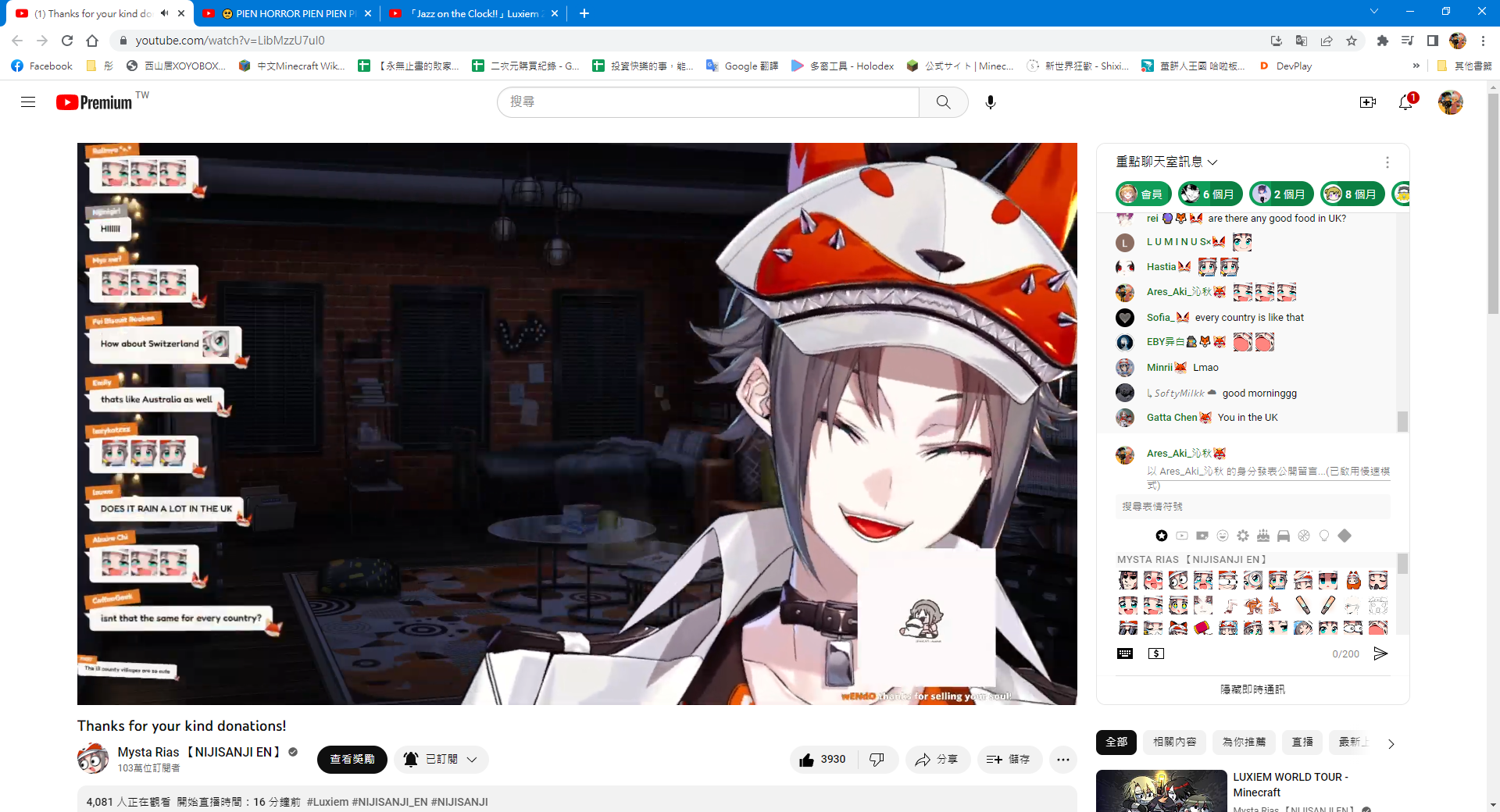Select the flower nature emoji category
Screen dimensions: 1500x812
tap(1243, 536)
